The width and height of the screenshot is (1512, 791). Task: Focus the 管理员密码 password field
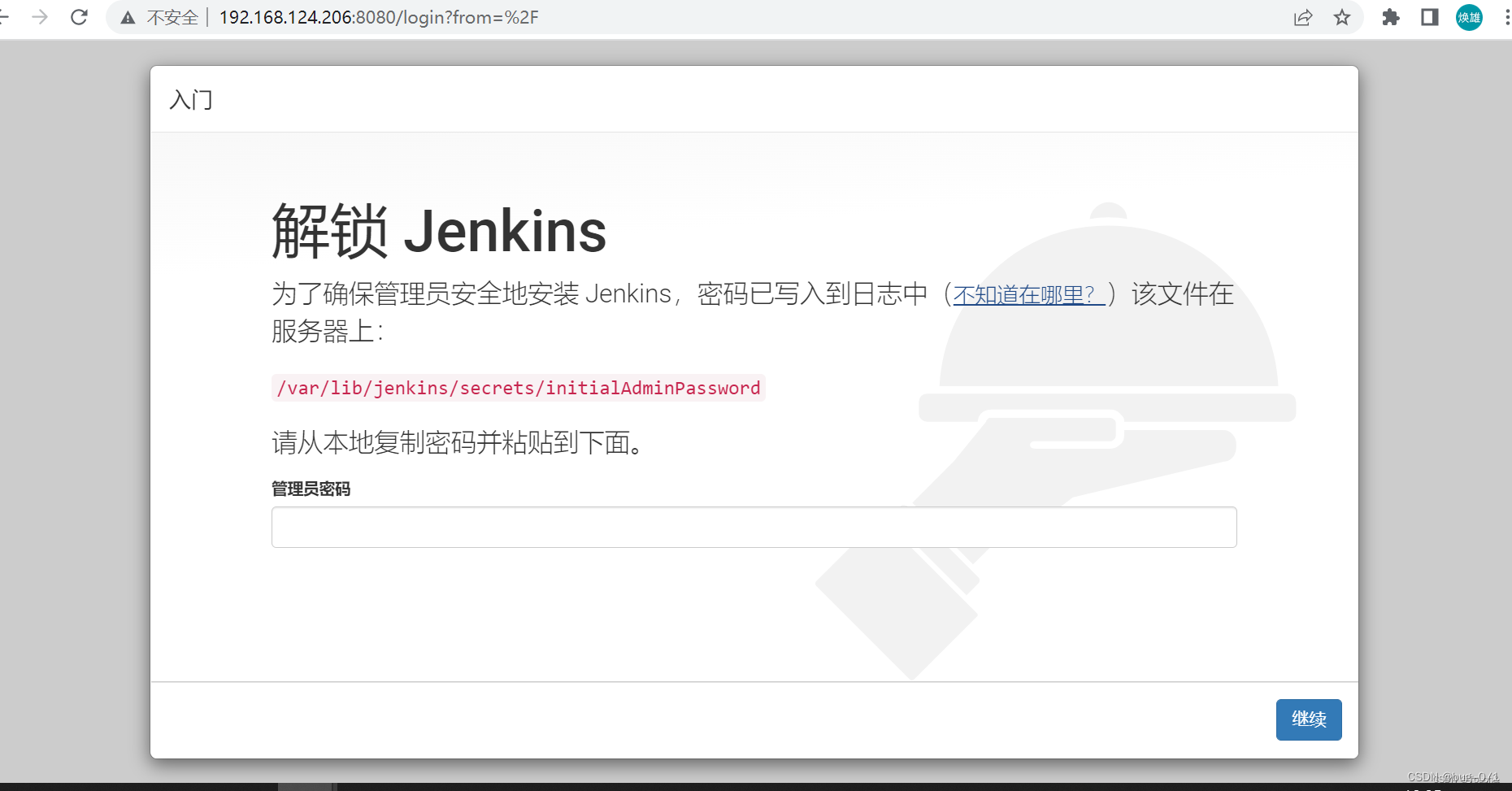[754, 527]
